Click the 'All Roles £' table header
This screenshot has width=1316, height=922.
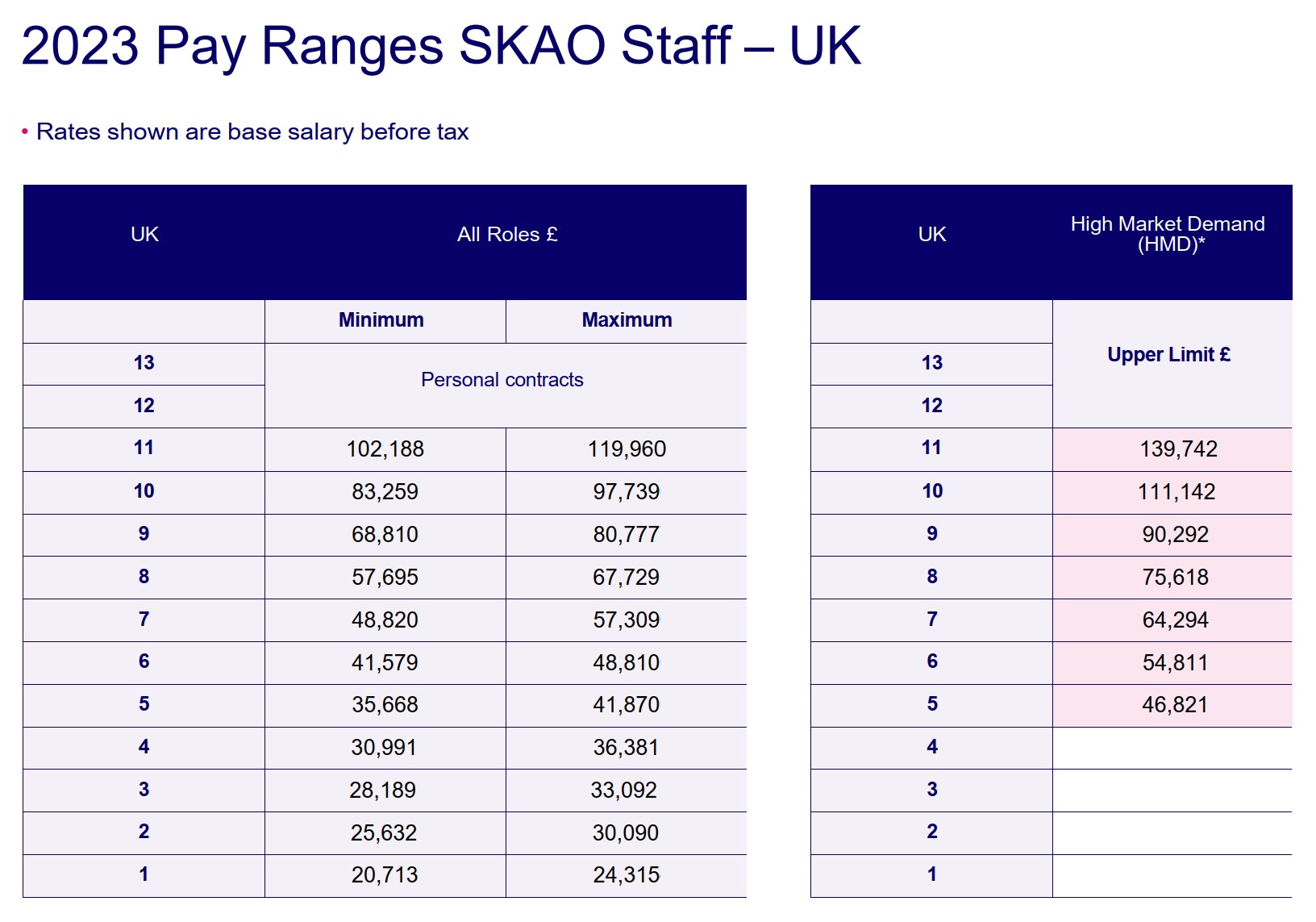tap(507, 235)
